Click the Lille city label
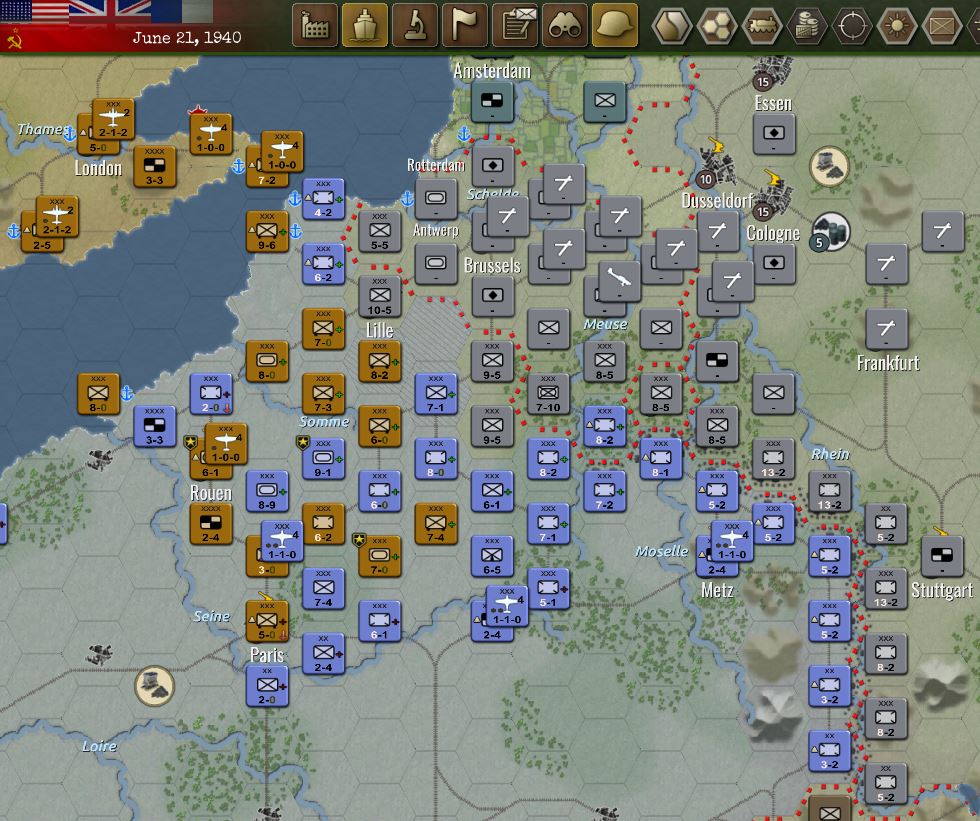Screen dimensions: 980x821 coord(379,331)
